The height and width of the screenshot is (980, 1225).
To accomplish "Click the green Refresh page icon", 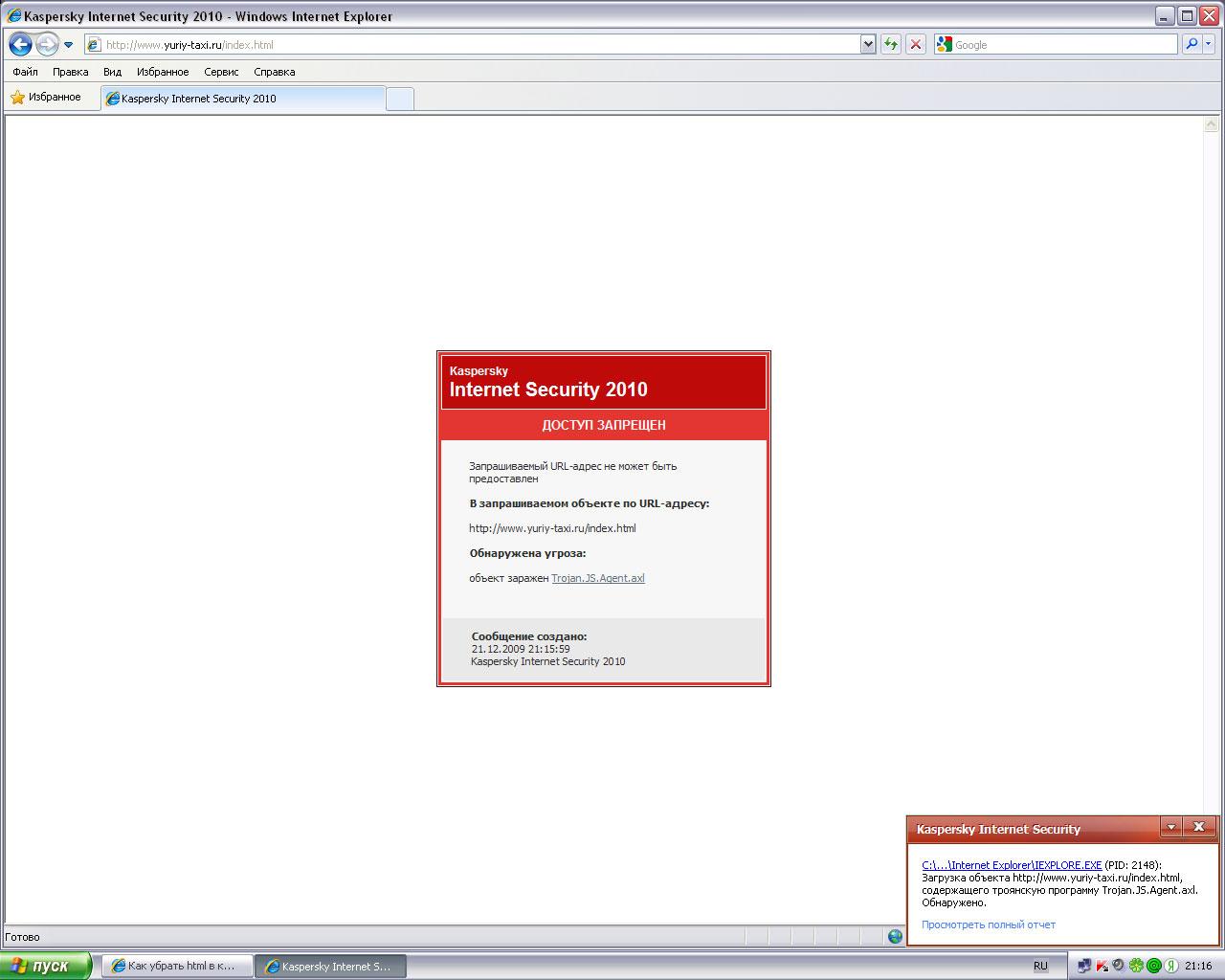I will click(x=891, y=44).
